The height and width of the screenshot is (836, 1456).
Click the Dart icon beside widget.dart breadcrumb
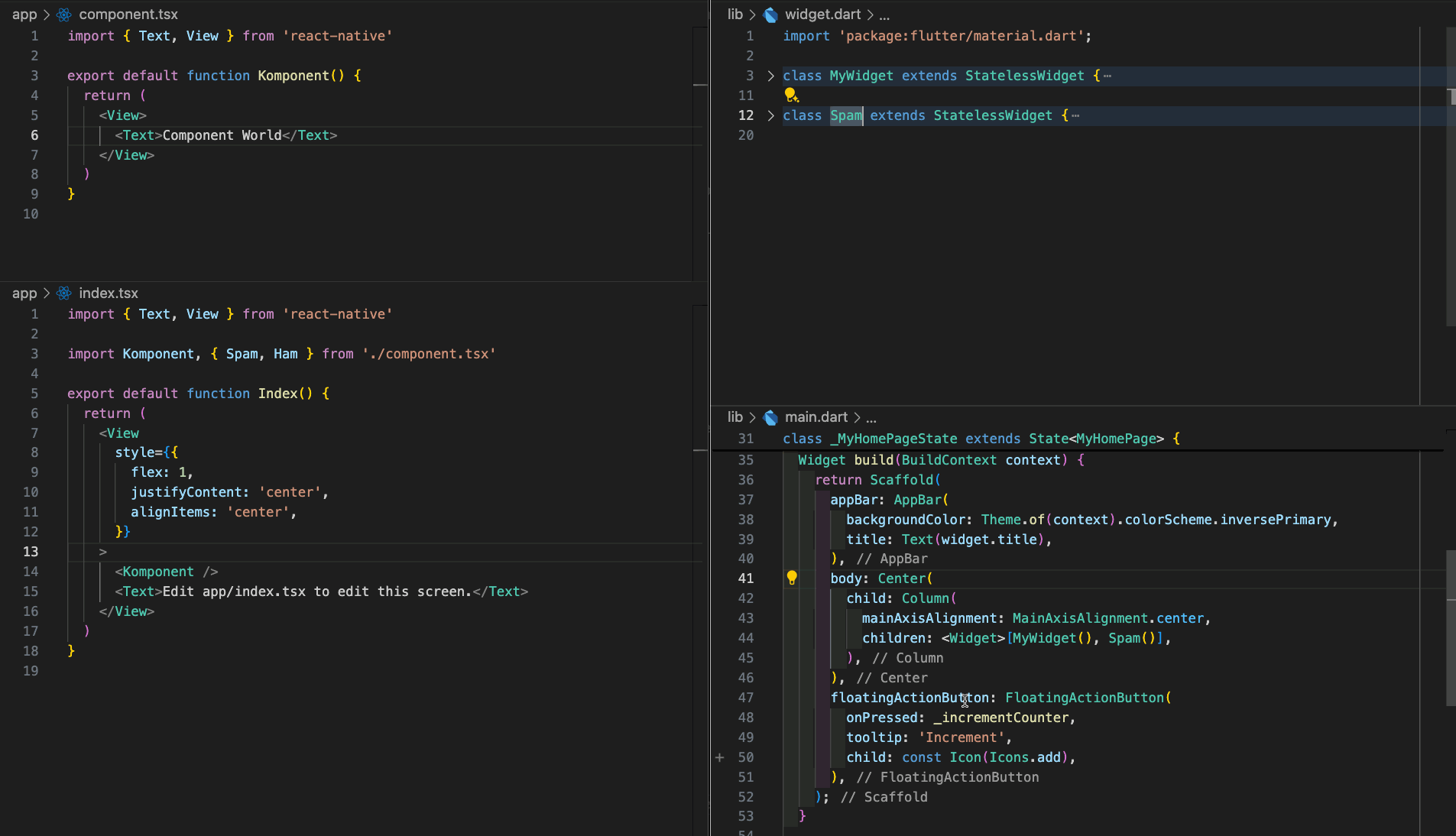click(770, 15)
